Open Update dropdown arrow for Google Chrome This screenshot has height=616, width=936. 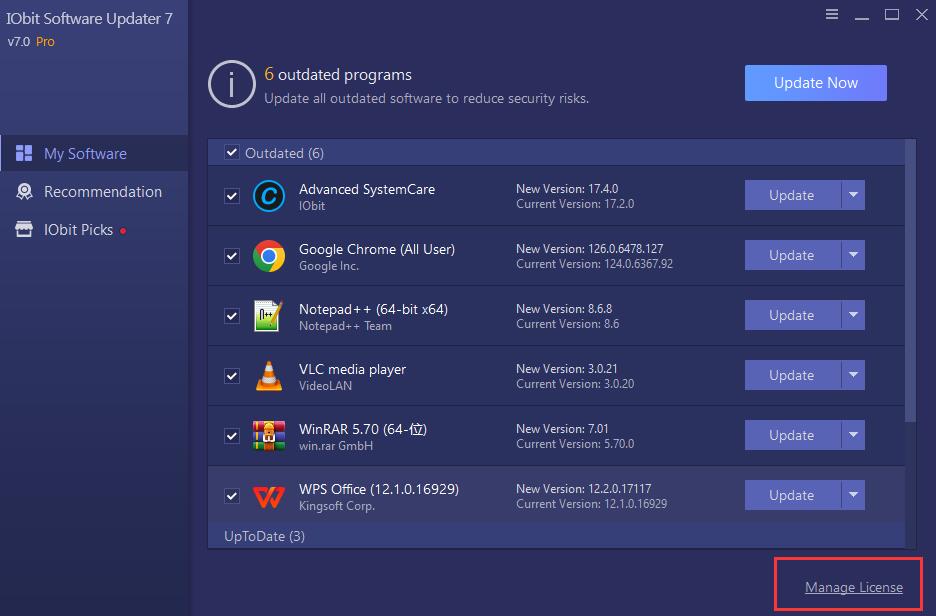pyautogui.click(x=854, y=255)
